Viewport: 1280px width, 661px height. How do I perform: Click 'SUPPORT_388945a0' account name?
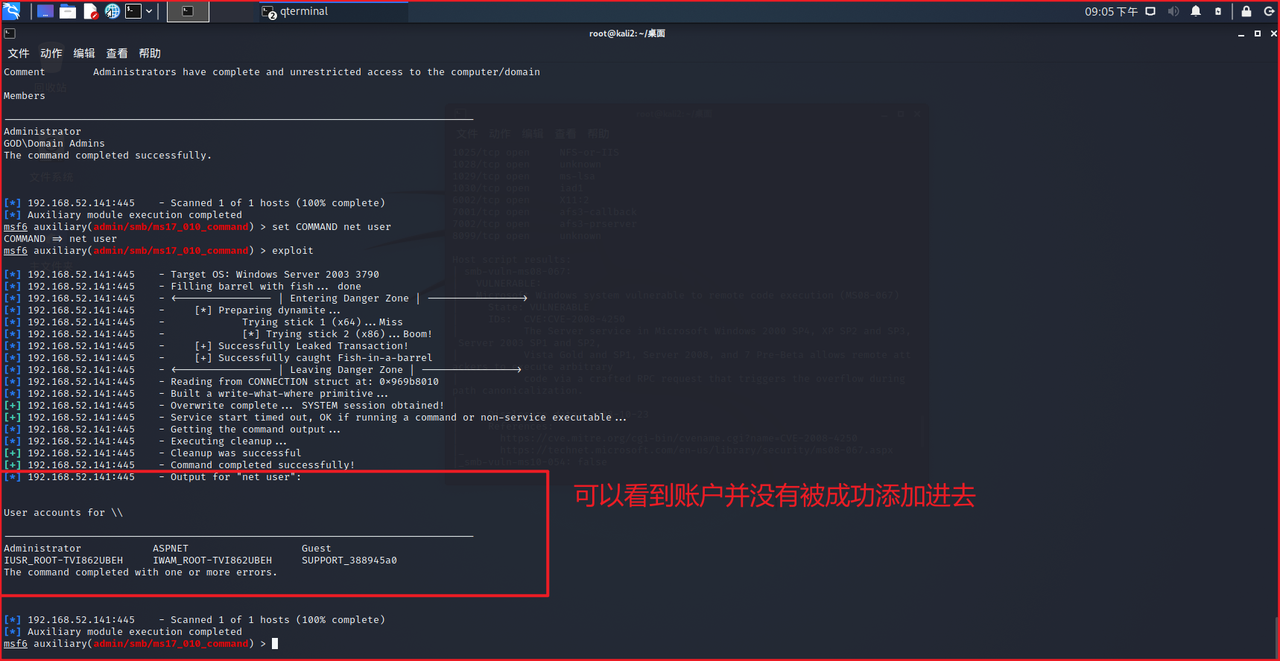(349, 560)
